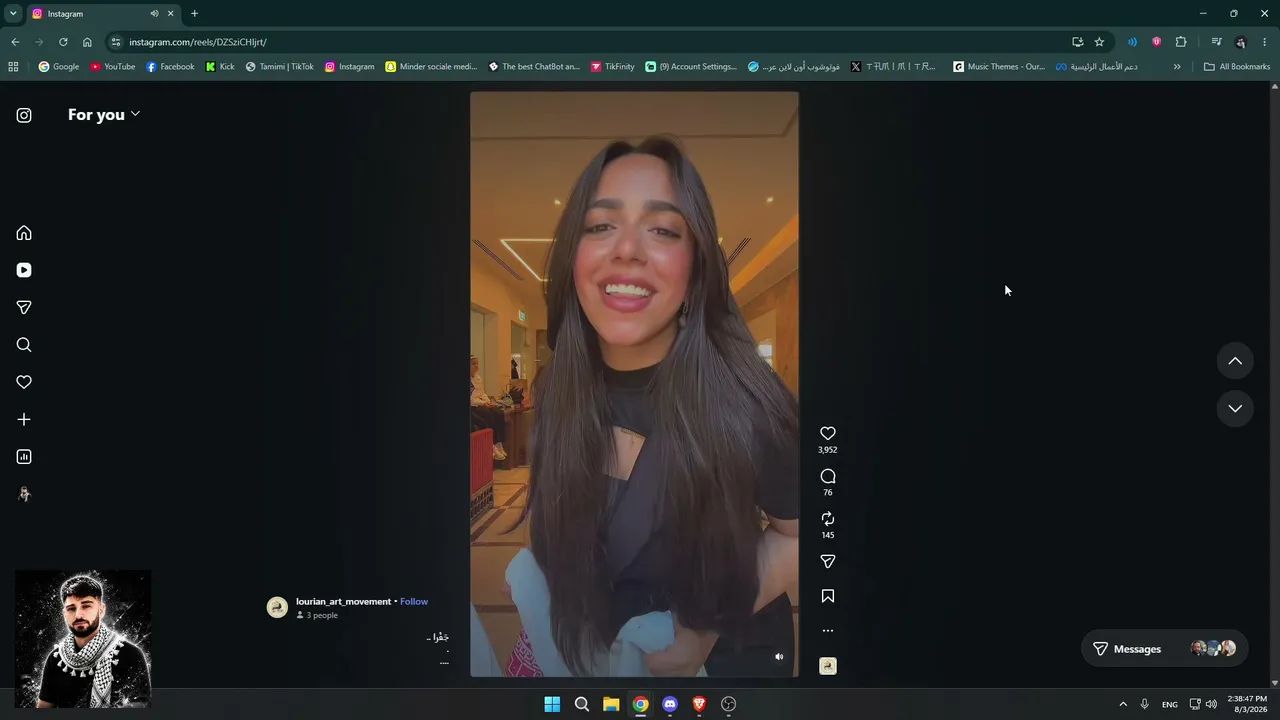The image size is (1280, 720).
Task: Click the browser home button
Action: point(87,42)
